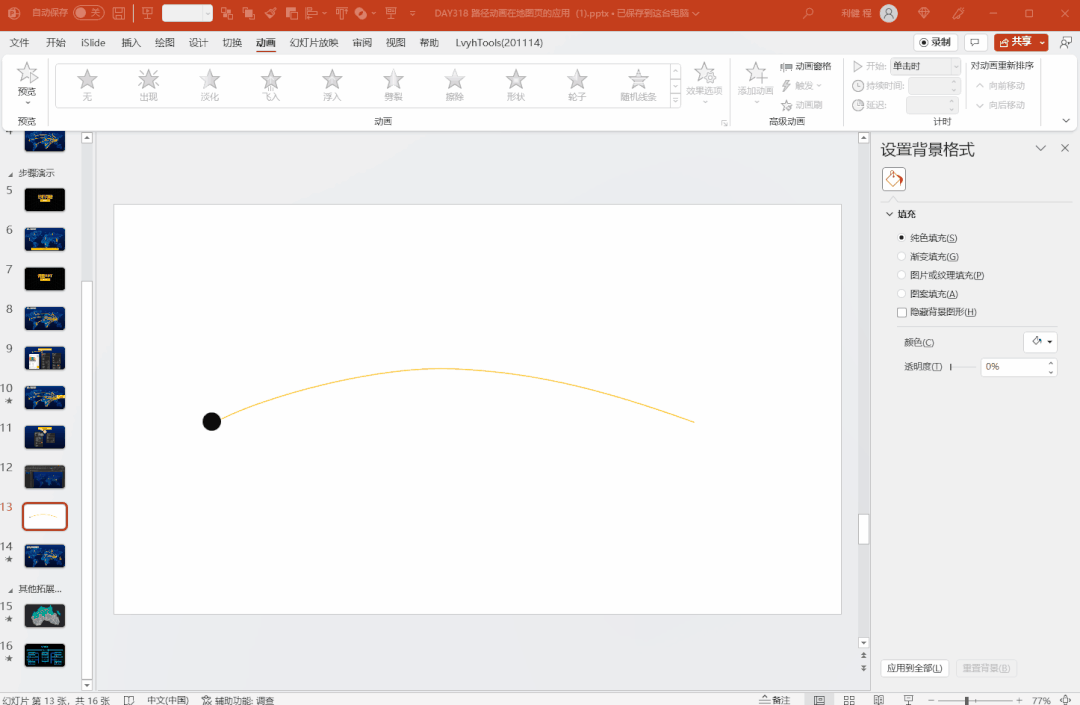Viewport: 1080px width, 705px height.
Task: Select the None (无) animation effect
Action: tap(87, 85)
